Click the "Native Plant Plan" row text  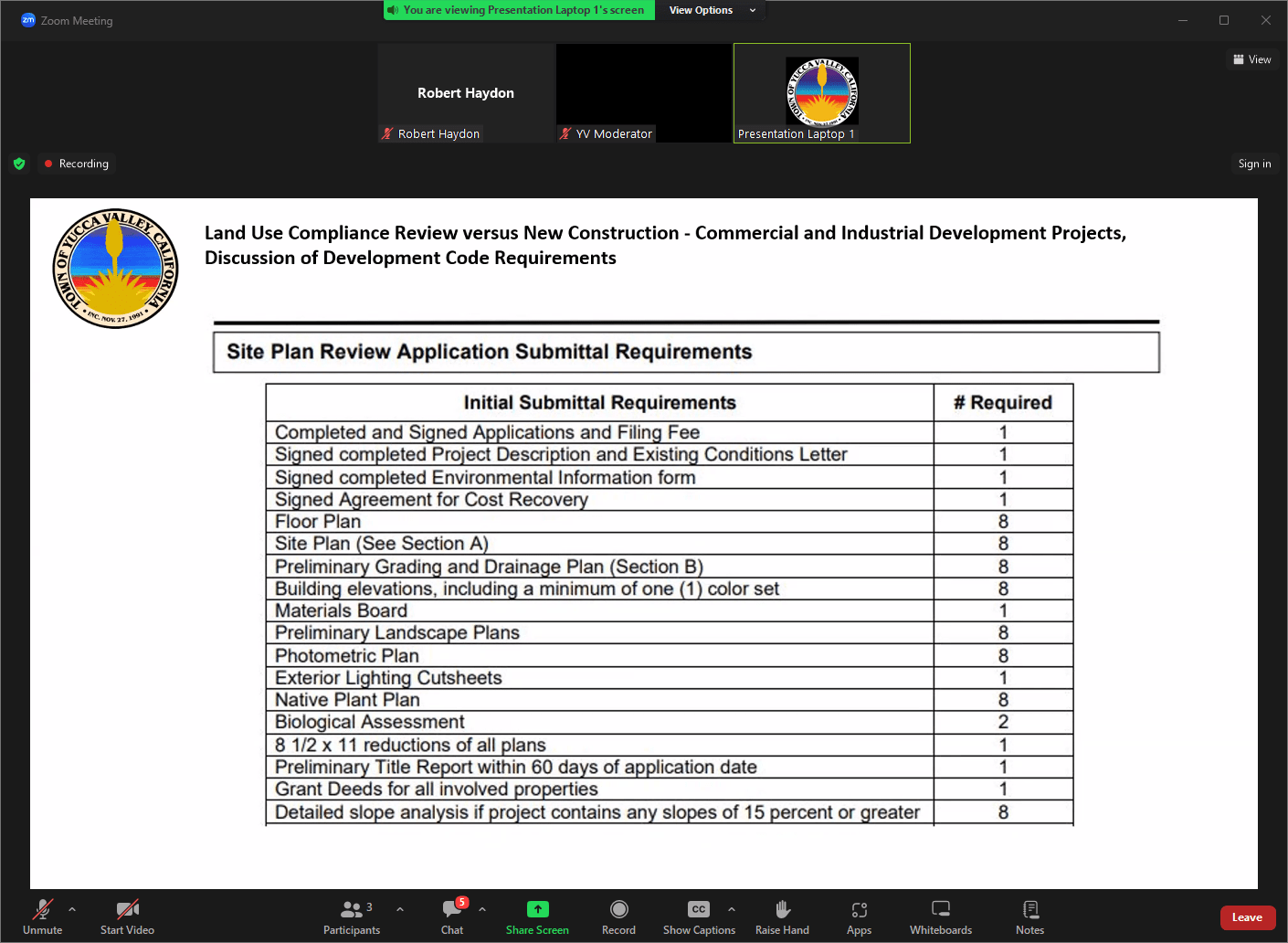pyautogui.click(x=347, y=700)
